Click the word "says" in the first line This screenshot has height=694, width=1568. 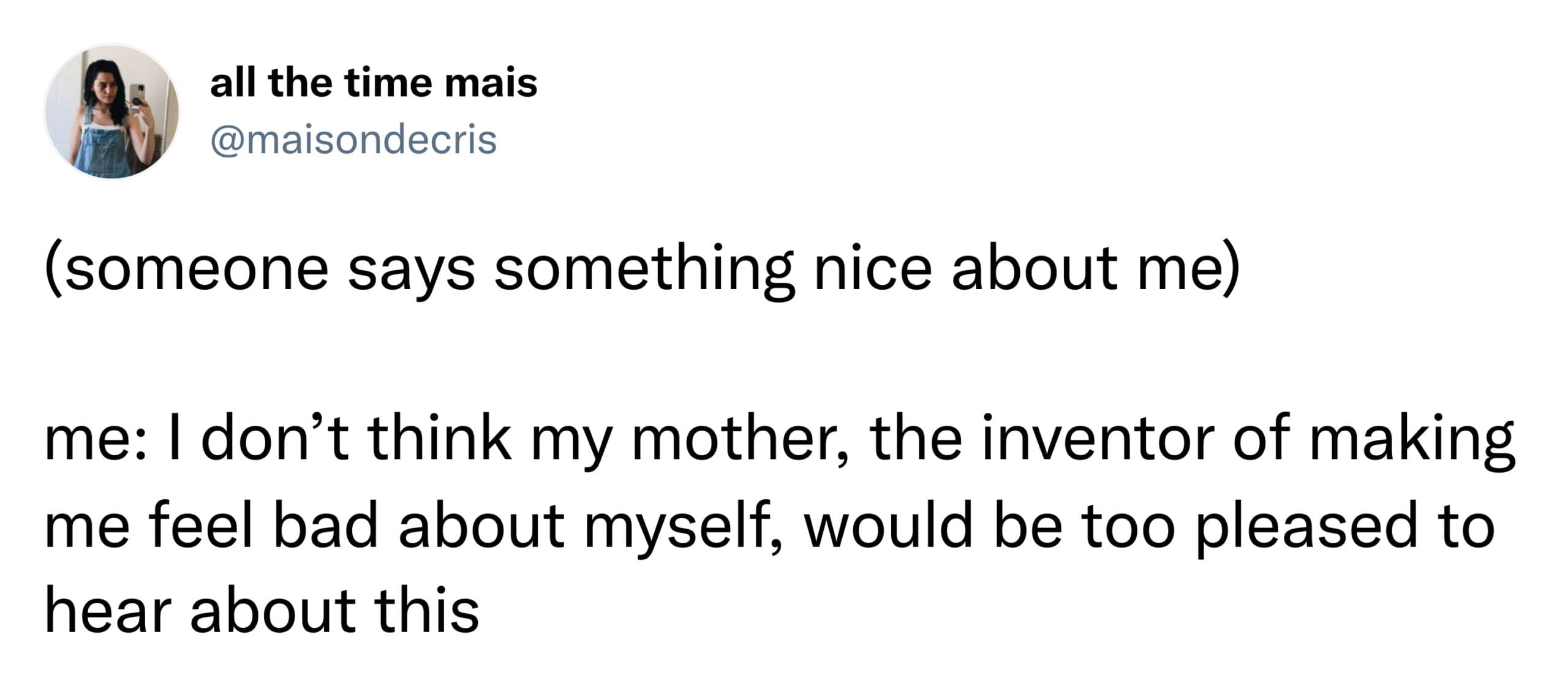click(x=411, y=272)
